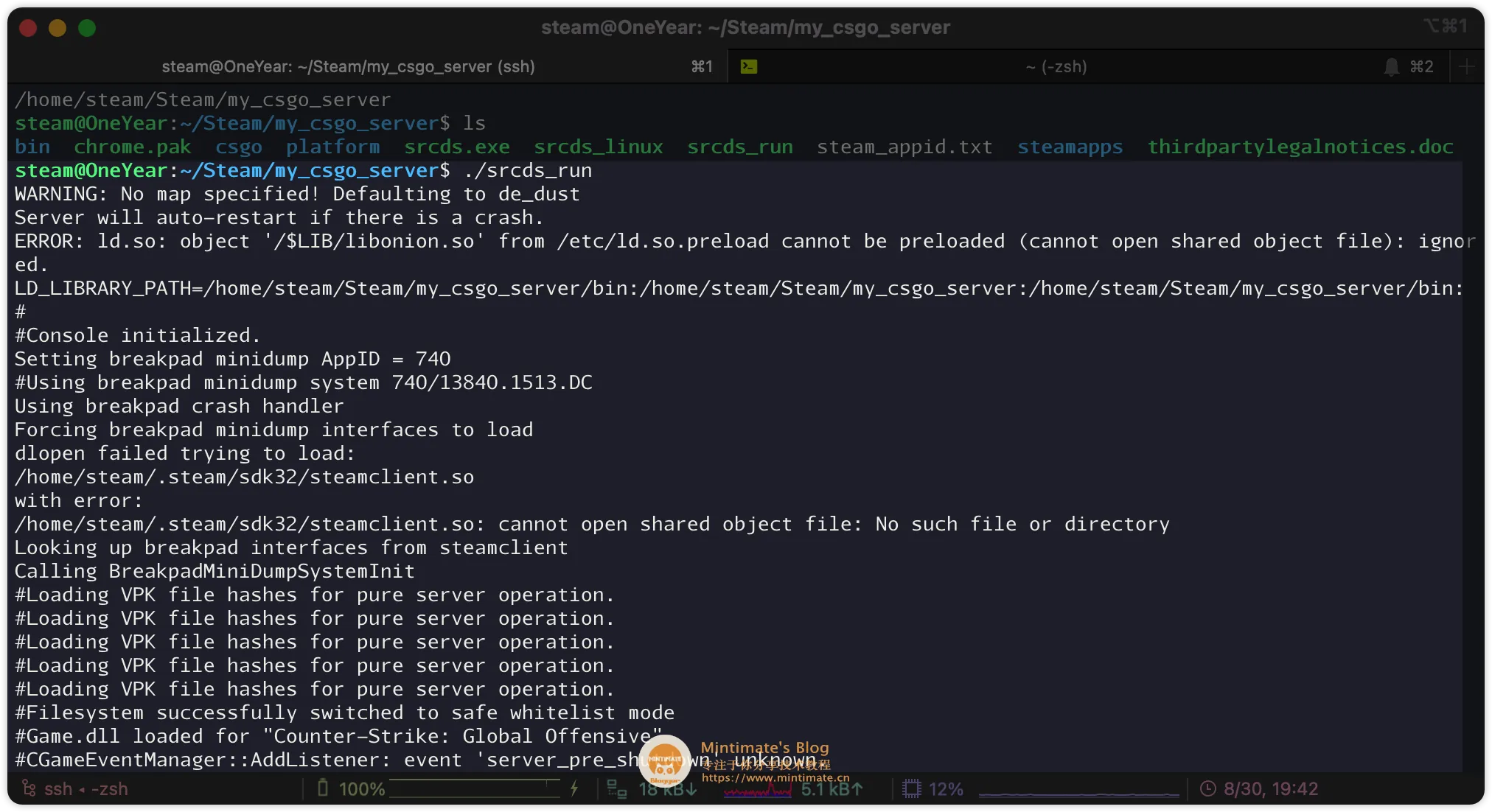1492x812 pixels.
Task: Click the terminal prompt icon on zsh tab
Action: point(749,66)
